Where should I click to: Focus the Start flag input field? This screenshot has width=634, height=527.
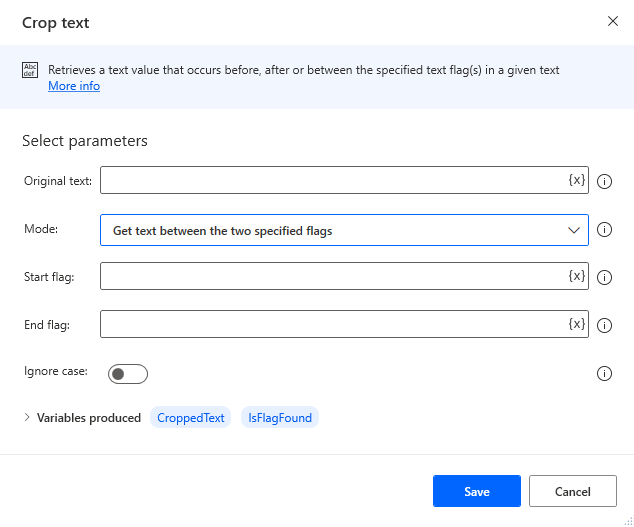[332, 276]
